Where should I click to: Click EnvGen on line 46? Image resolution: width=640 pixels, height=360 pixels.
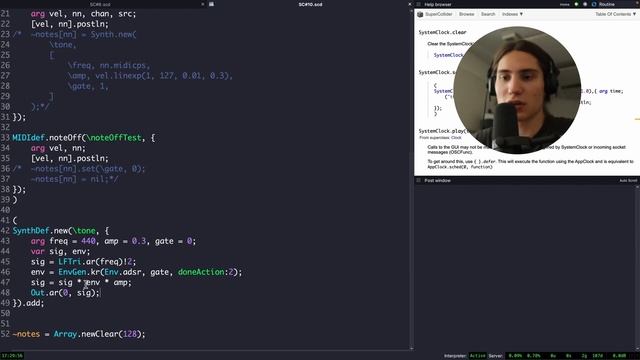[72, 272]
